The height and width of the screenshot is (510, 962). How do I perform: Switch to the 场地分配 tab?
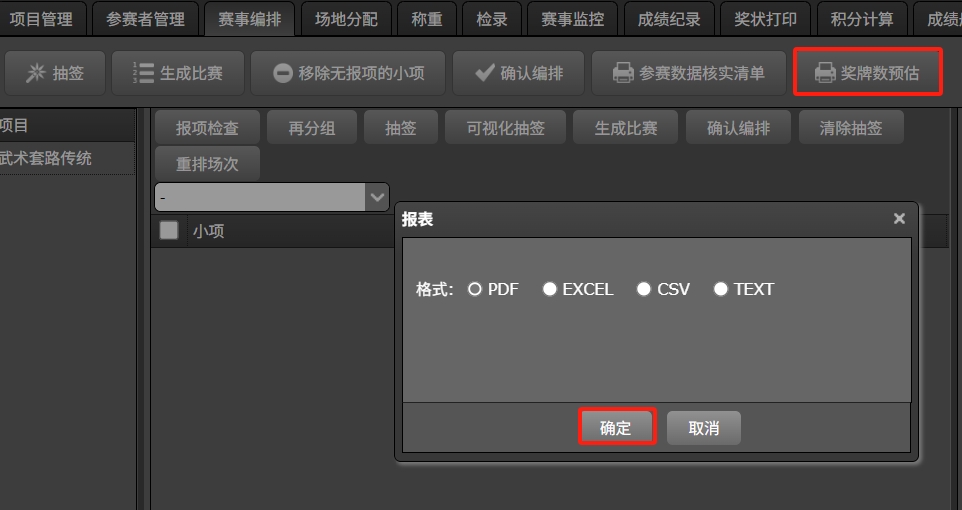[346, 19]
